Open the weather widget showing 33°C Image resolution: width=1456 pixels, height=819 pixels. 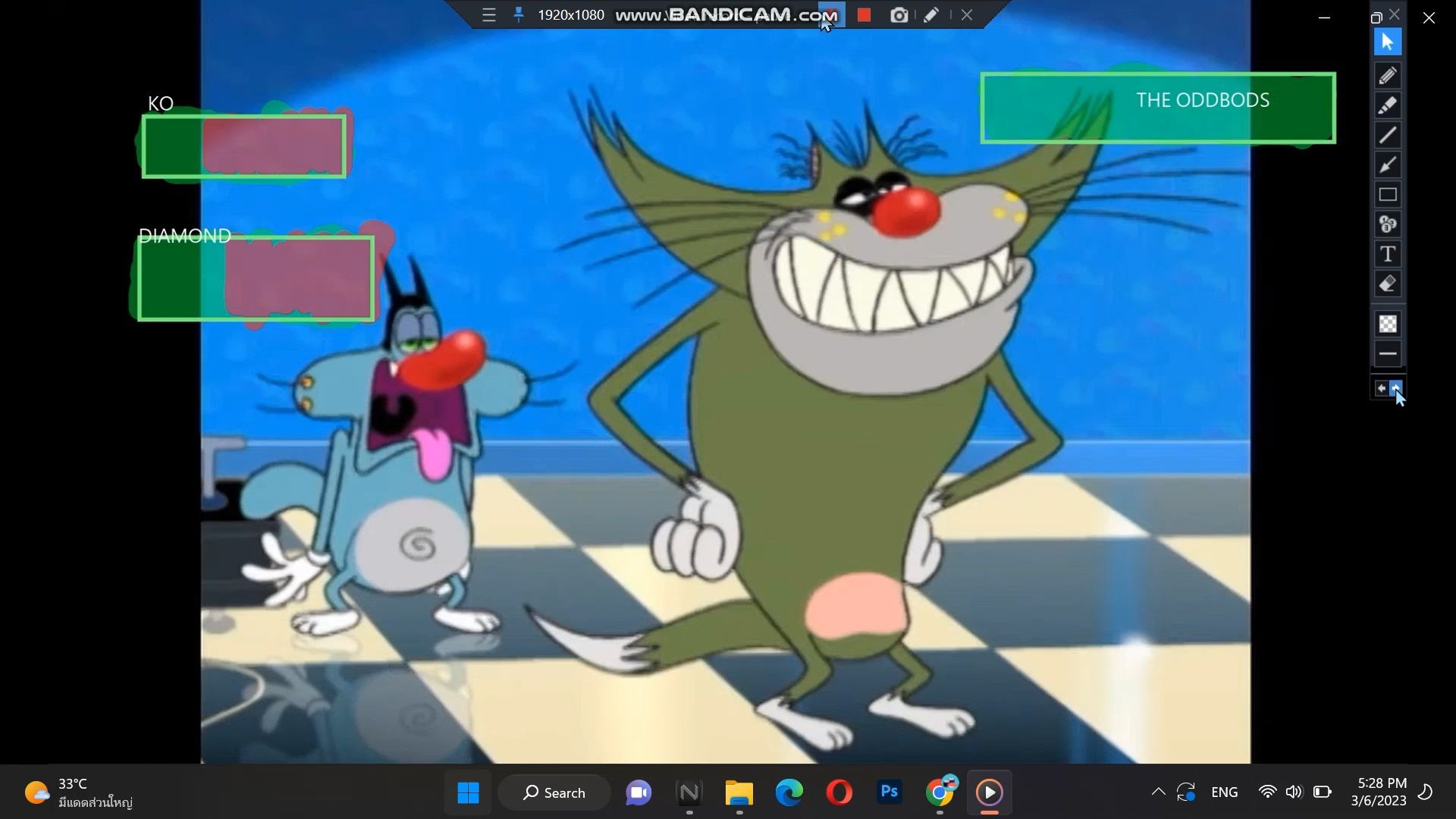(78, 793)
